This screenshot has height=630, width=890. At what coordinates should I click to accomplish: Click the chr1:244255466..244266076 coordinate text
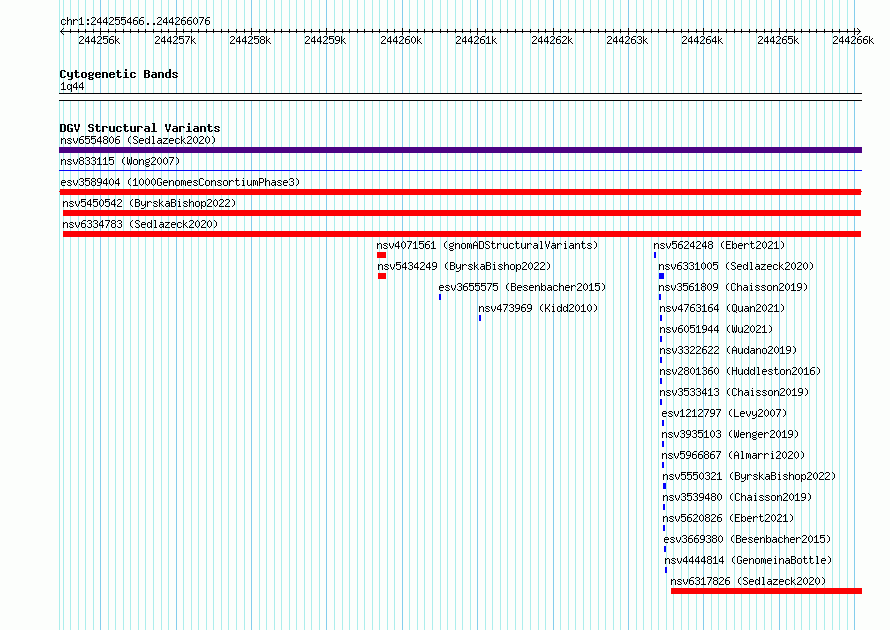135,21
